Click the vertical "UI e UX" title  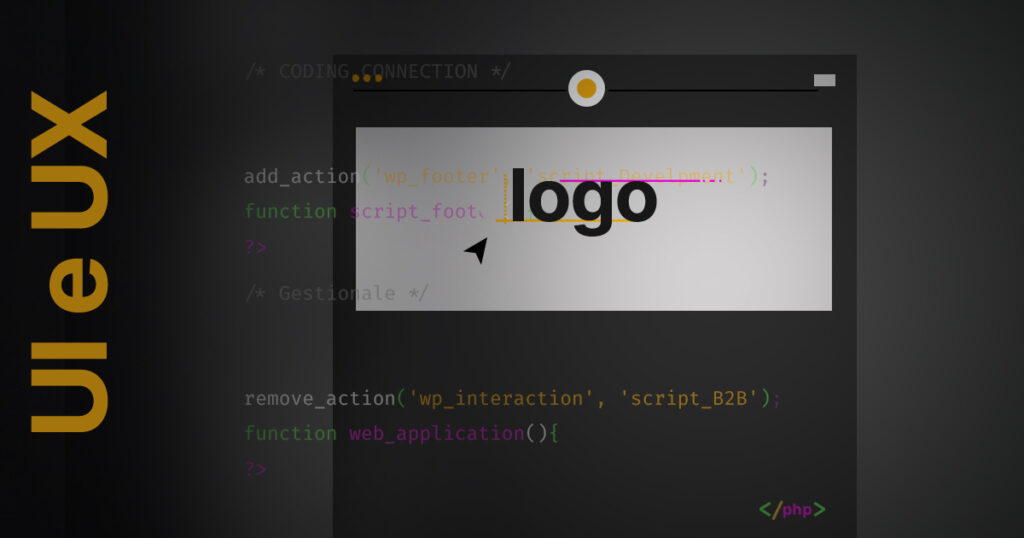click(69, 262)
